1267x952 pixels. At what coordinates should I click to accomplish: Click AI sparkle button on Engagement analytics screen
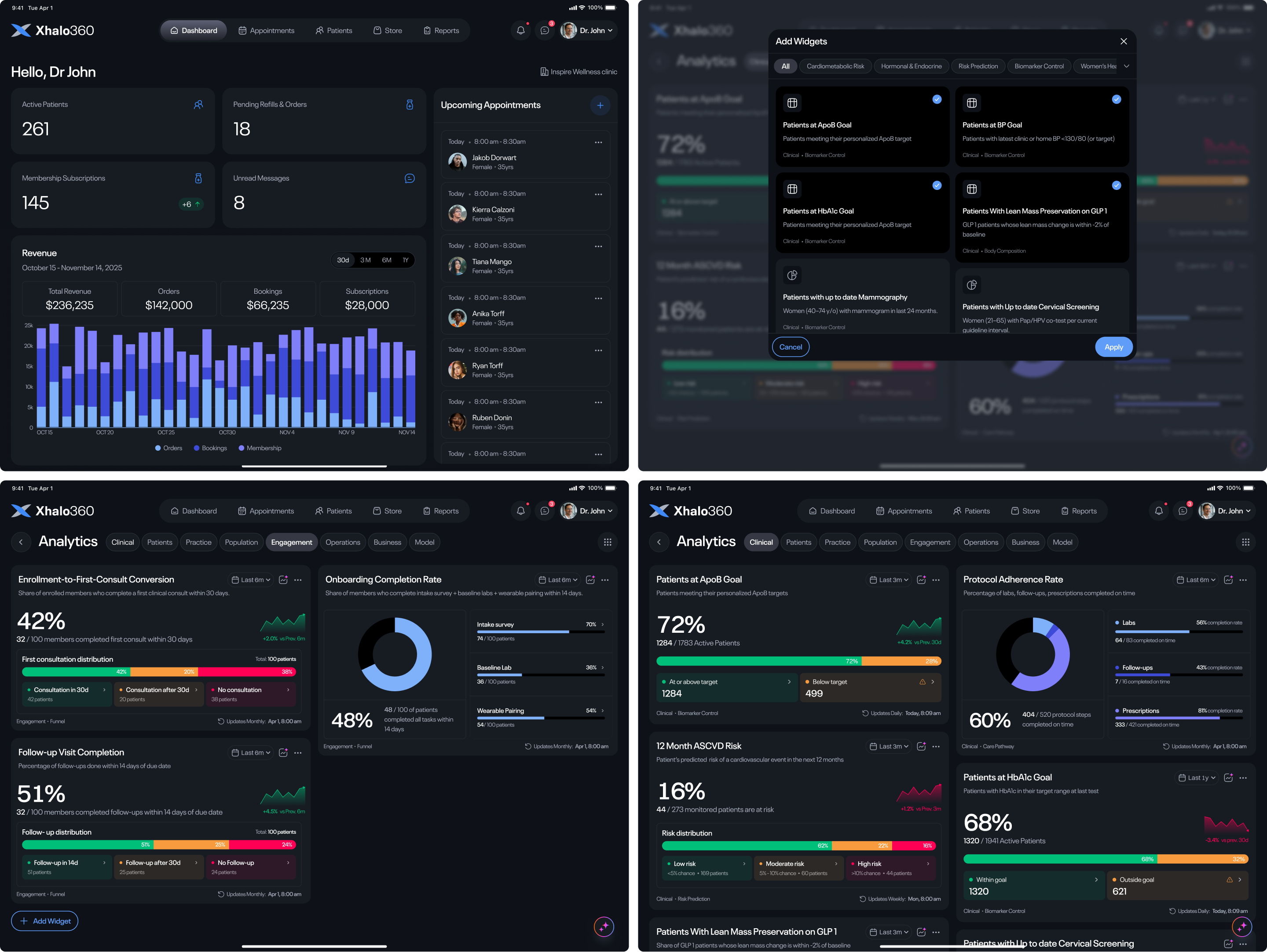coord(604,926)
